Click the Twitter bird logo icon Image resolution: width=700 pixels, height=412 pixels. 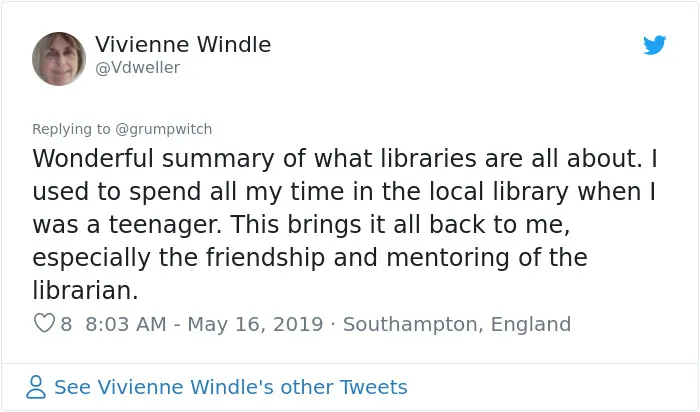click(x=654, y=45)
